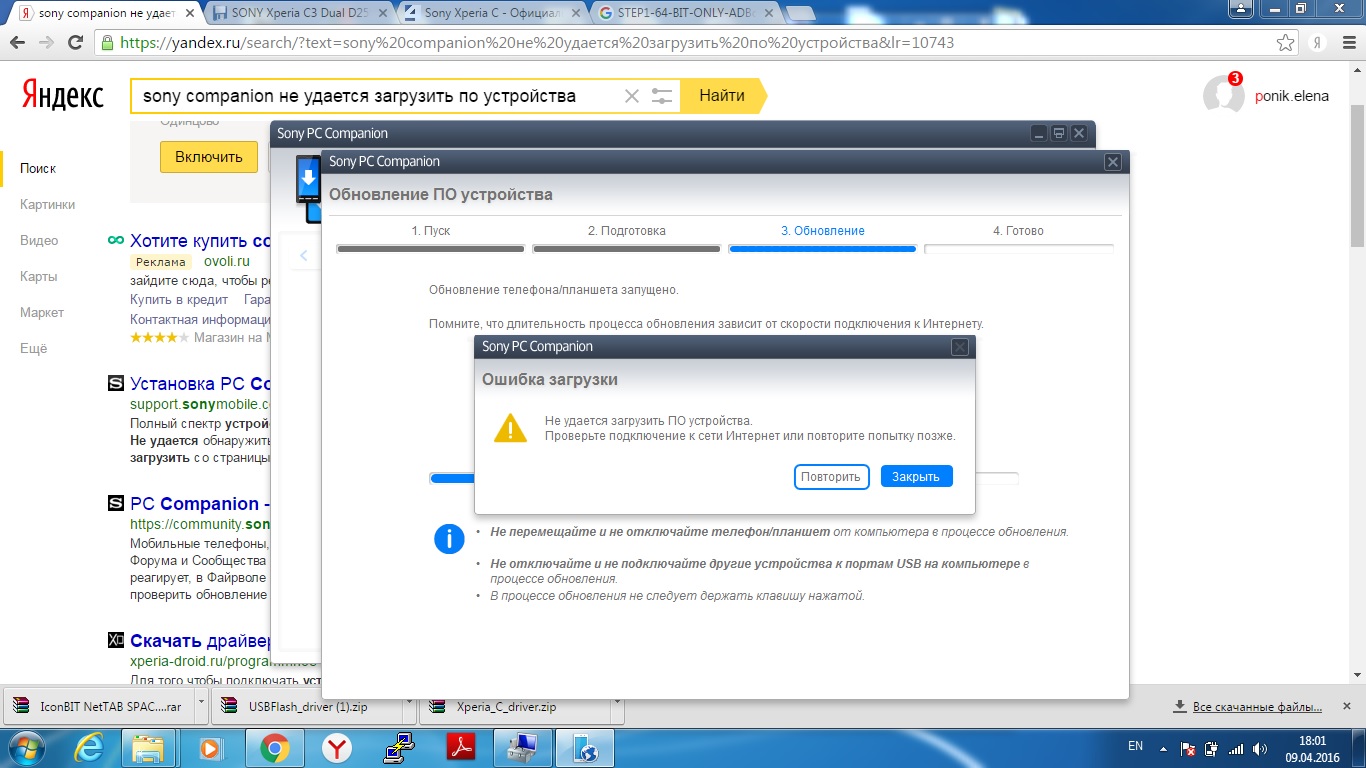Open Windows Explorer folder from taskbar
The width and height of the screenshot is (1366, 768).
click(x=148, y=747)
